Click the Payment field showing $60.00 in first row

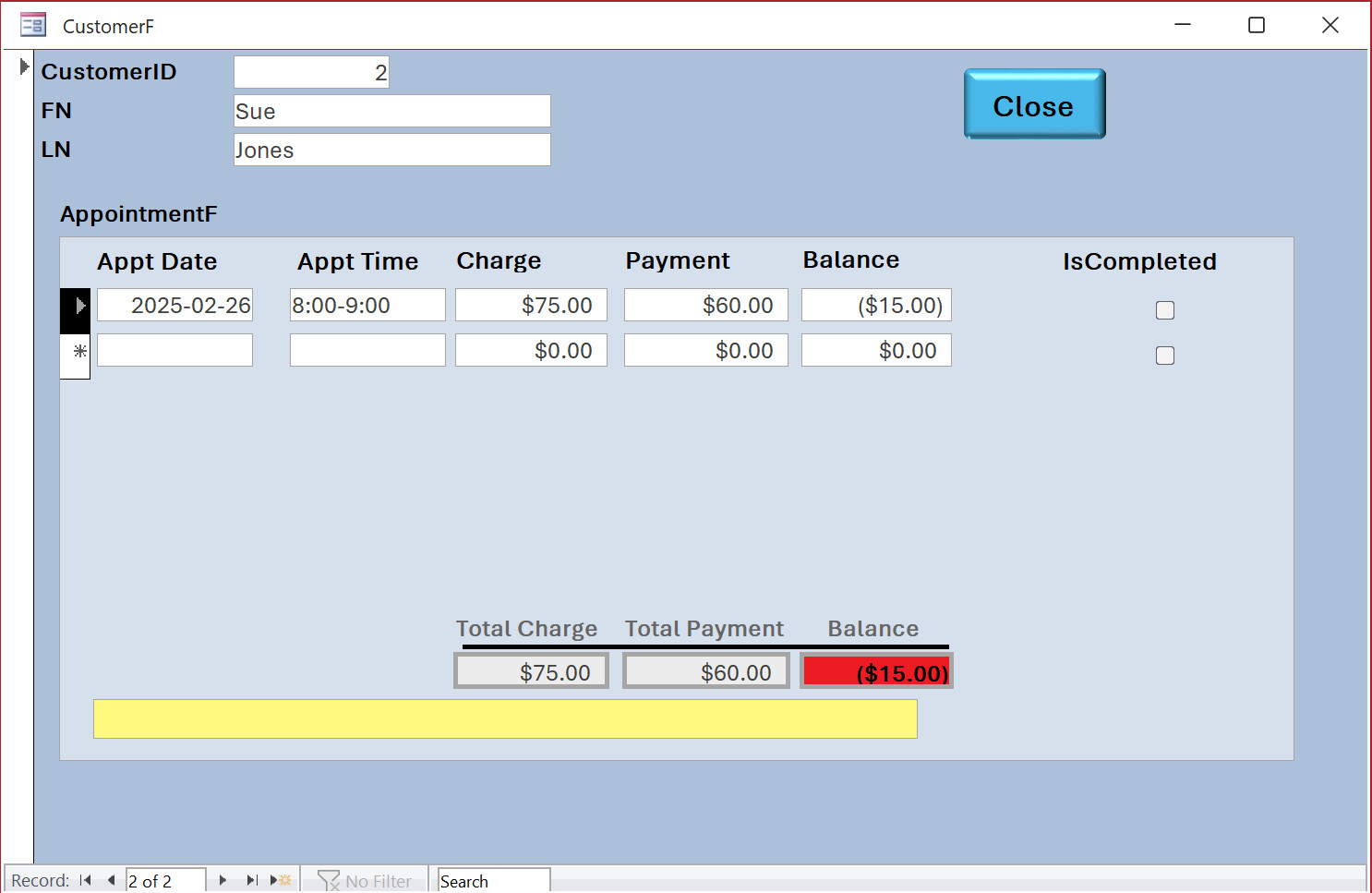click(705, 305)
